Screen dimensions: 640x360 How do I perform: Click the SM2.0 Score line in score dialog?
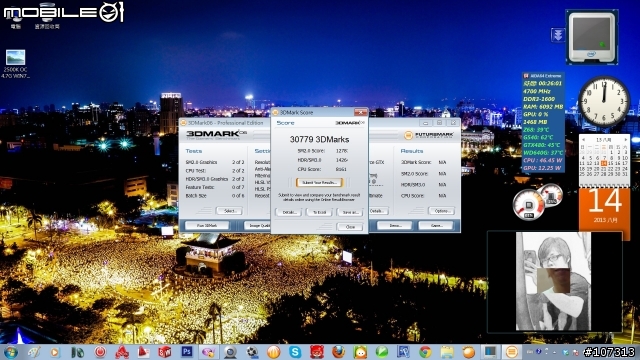tap(322, 151)
